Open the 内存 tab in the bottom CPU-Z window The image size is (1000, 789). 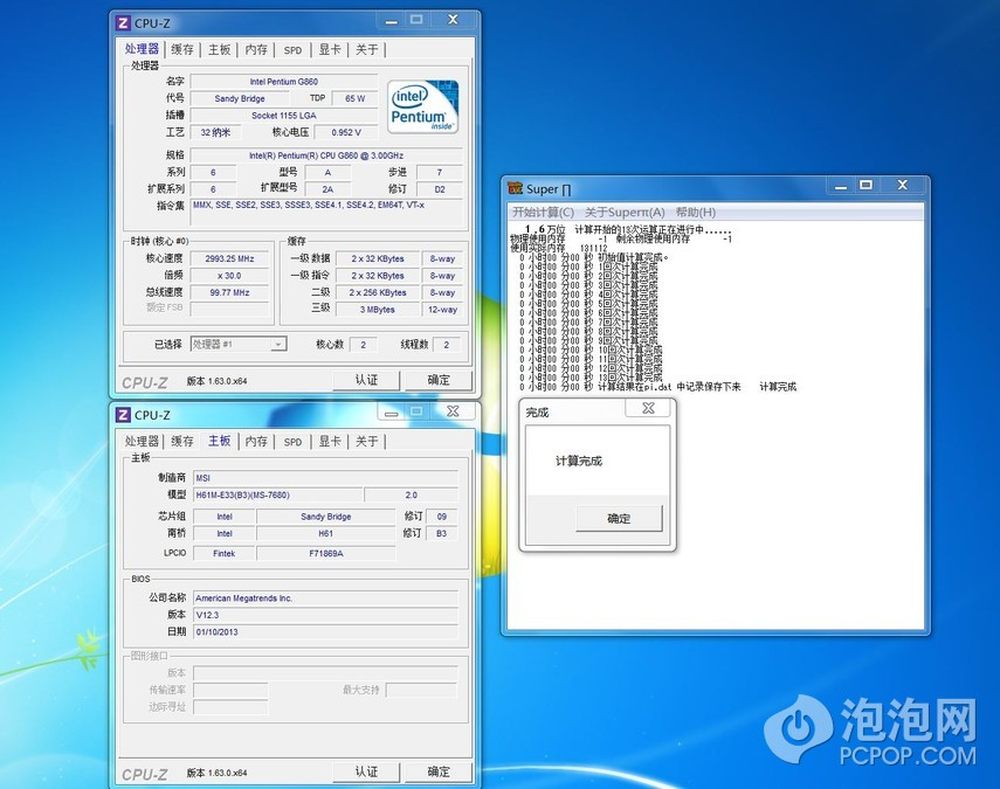[x=256, y=441]
